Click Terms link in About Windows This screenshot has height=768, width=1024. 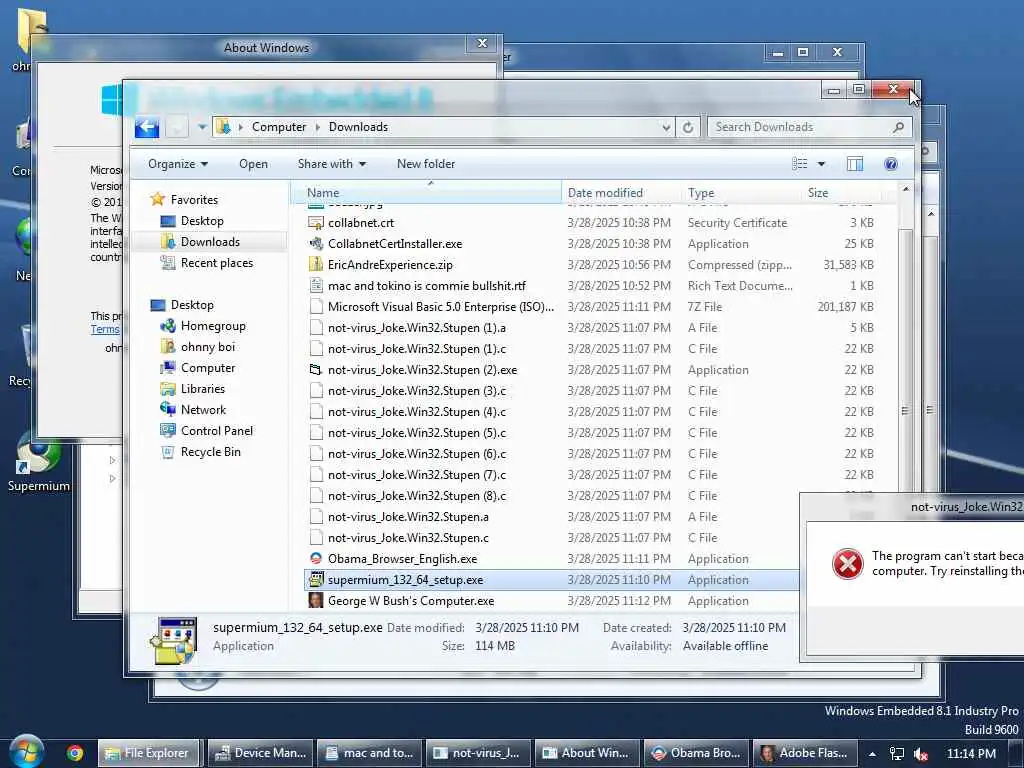point(105,329)
